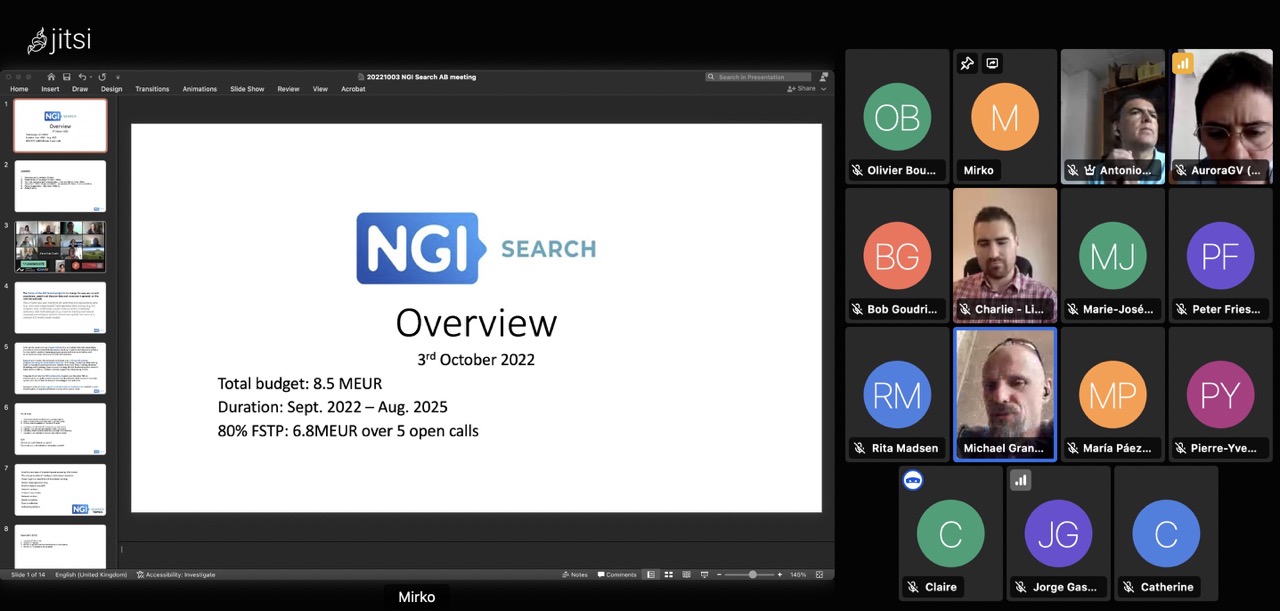Select slide 3 thumbnail with video grid

point(60,247)
